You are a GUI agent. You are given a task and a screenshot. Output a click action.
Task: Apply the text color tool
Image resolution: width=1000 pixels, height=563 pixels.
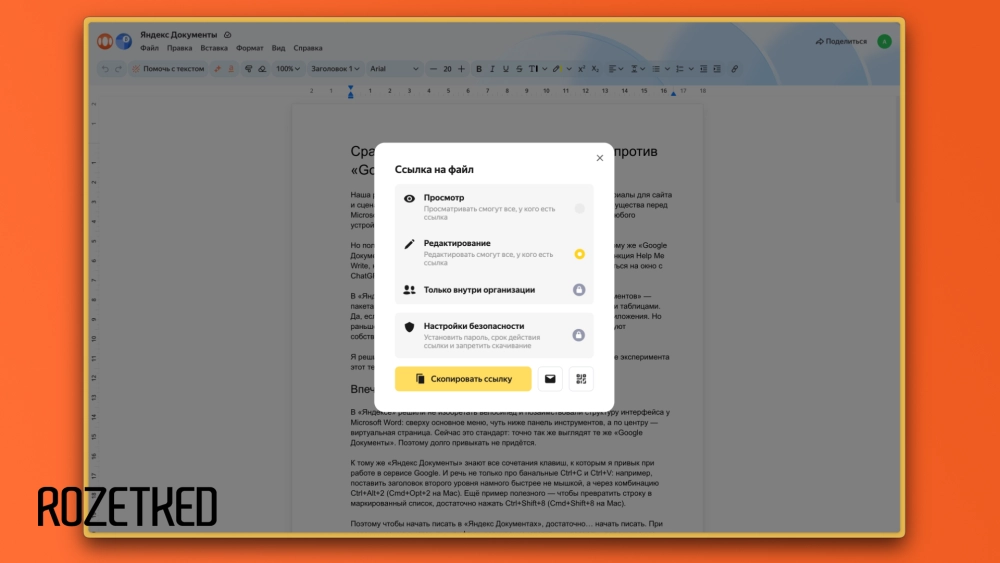[533, 69]
